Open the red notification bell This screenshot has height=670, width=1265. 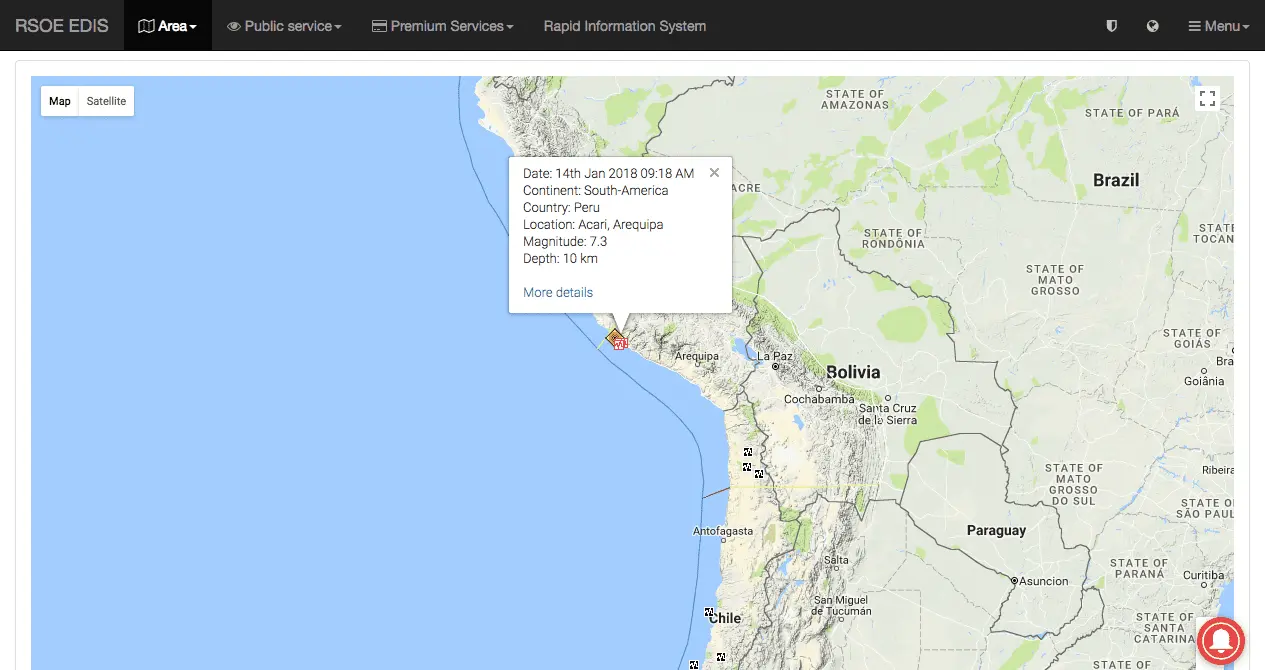1220,640
